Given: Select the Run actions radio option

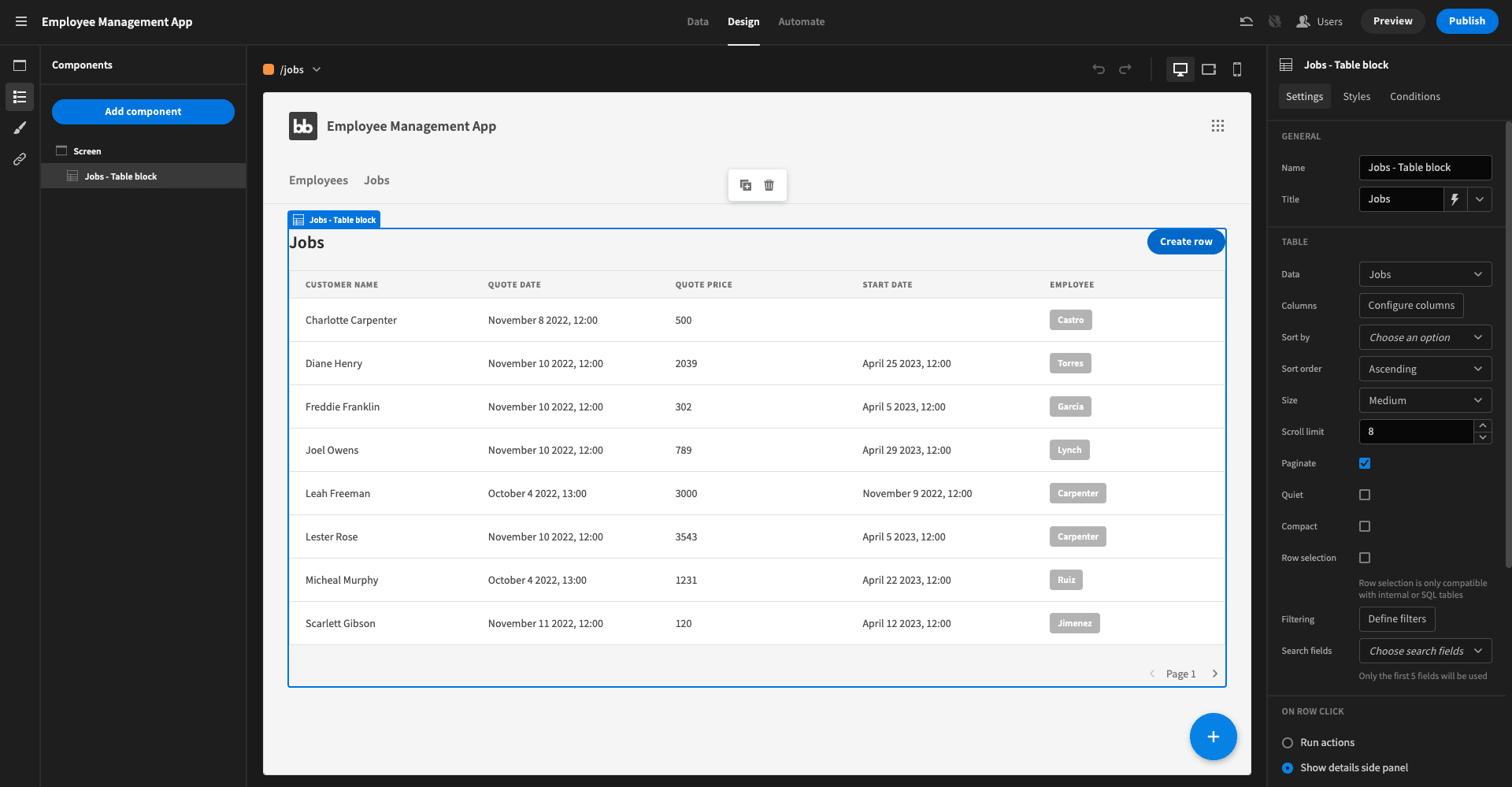Looking at the screenshot, I should click(x=1288, y=743).
